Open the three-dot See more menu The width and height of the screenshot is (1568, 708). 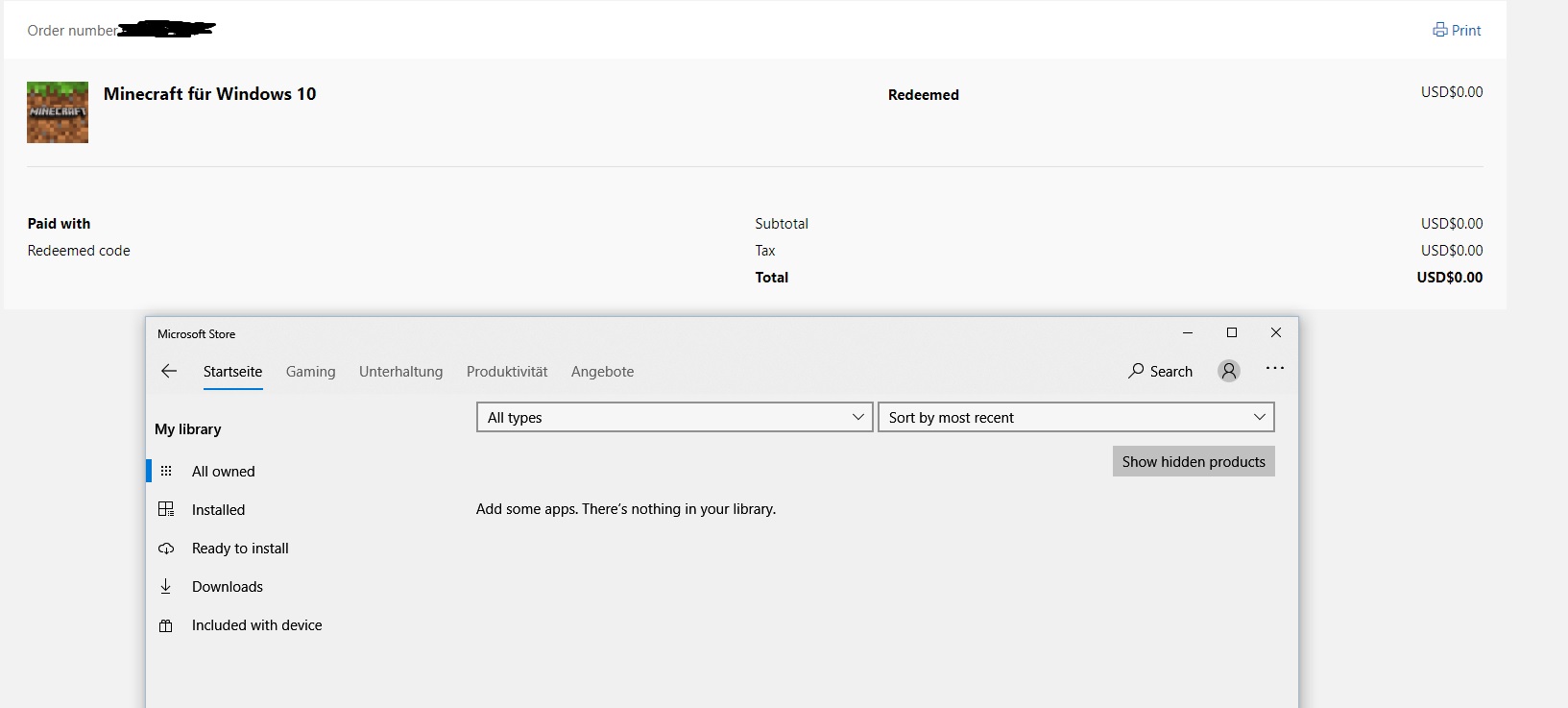tap(1275, 369)
